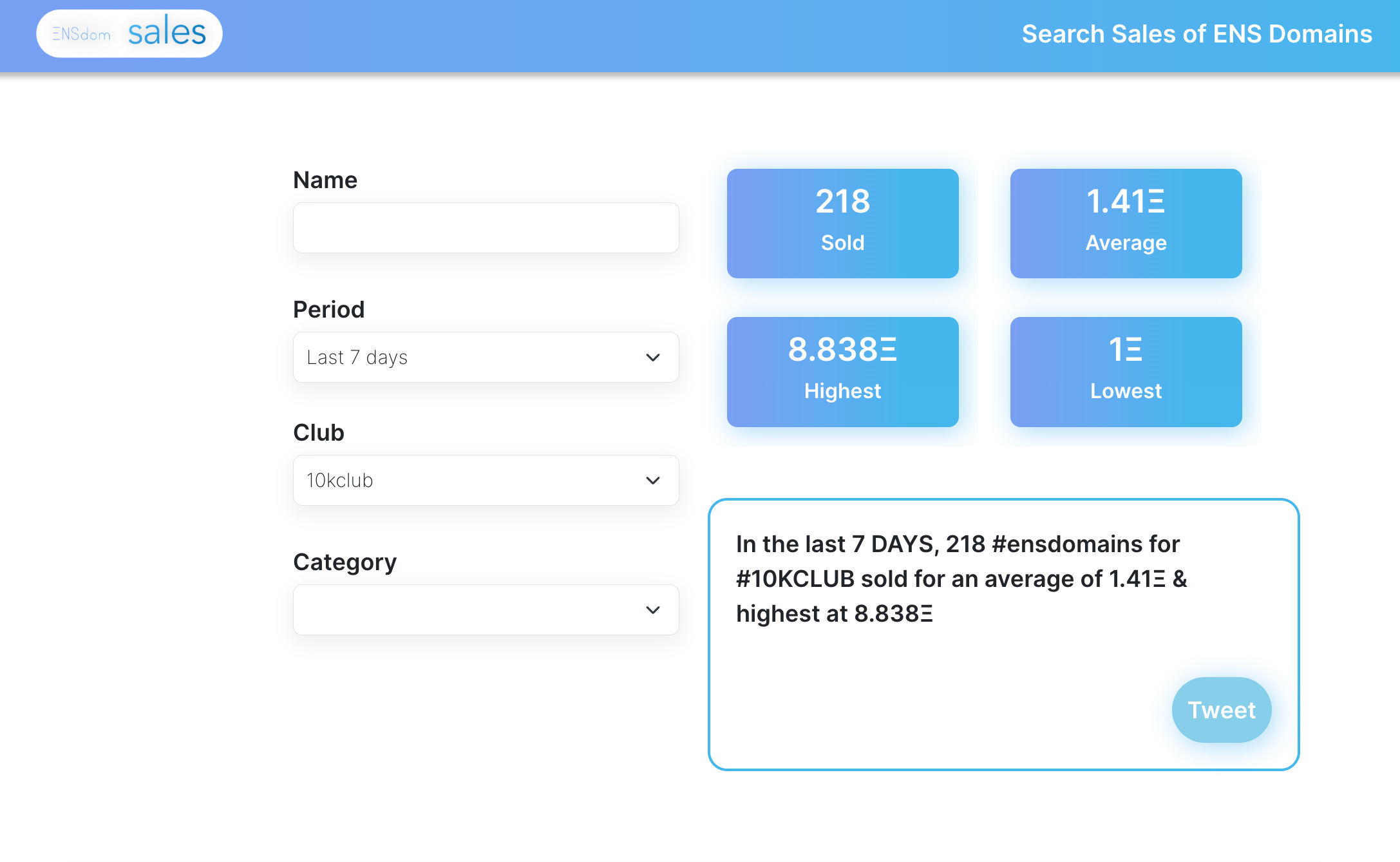Click the Category field label
The image size is (1400, 862).
[x=345, y=562]
